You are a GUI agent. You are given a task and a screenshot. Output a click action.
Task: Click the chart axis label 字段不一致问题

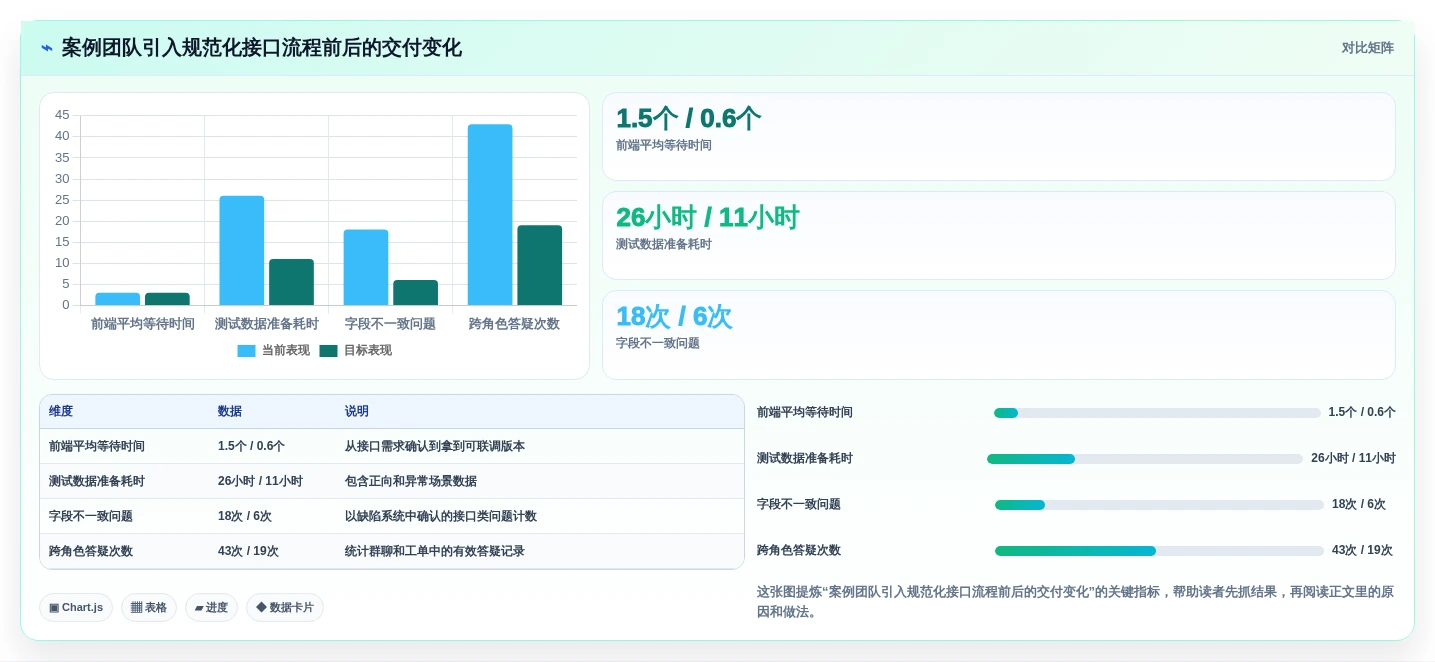(x=390, y=324)
